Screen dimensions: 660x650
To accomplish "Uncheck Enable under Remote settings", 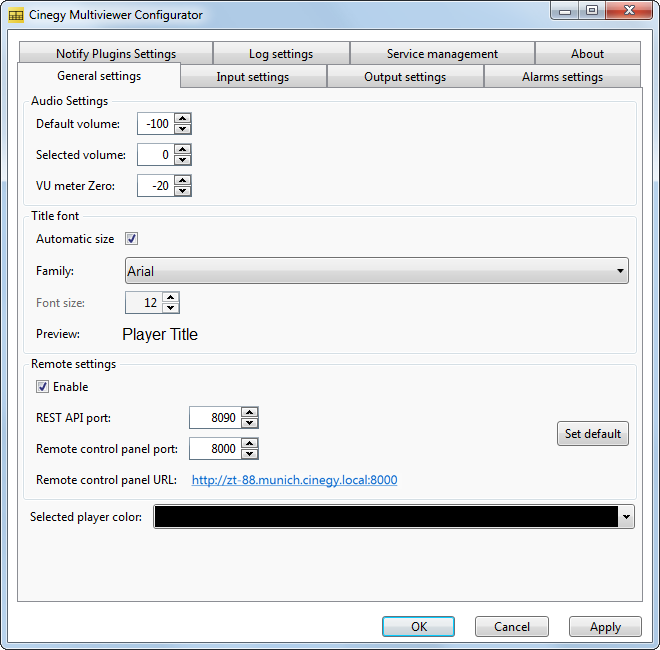I will 43,386.
